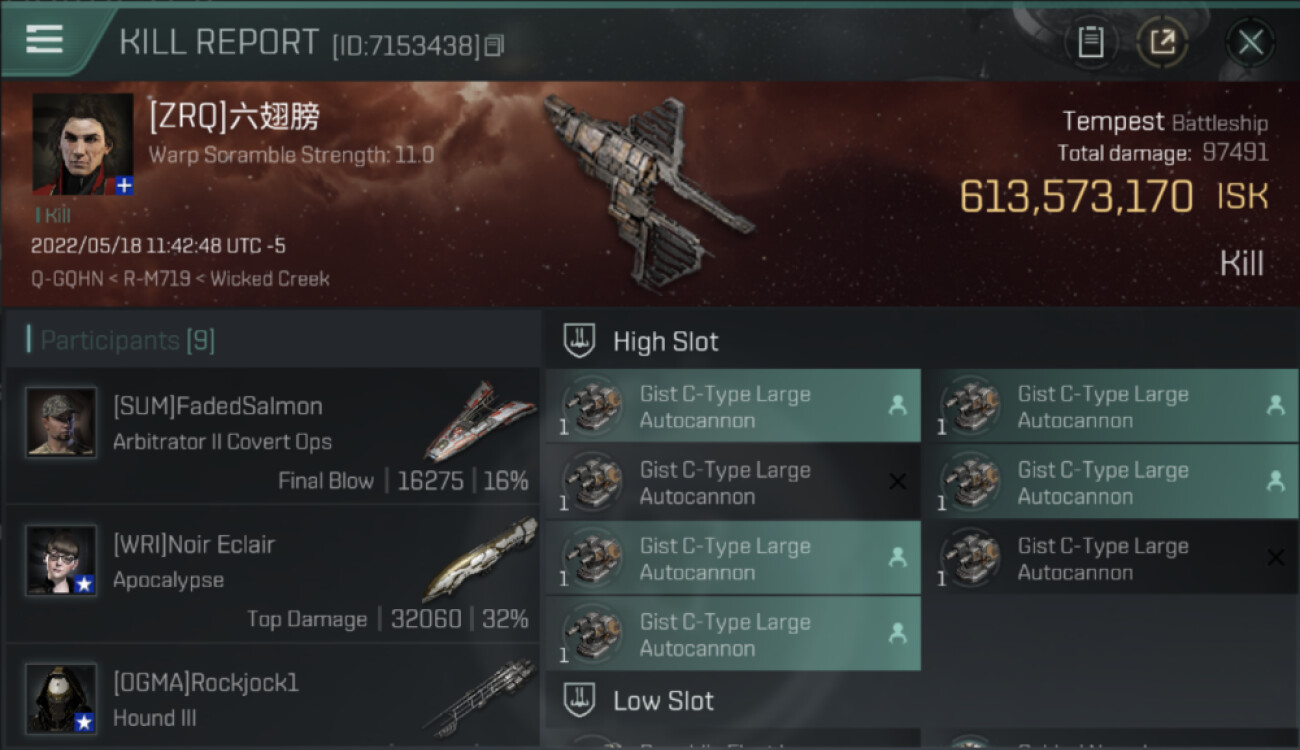Select the Tempest ship image
This screenshot has width=1300, height=750.
click(648, 190)
